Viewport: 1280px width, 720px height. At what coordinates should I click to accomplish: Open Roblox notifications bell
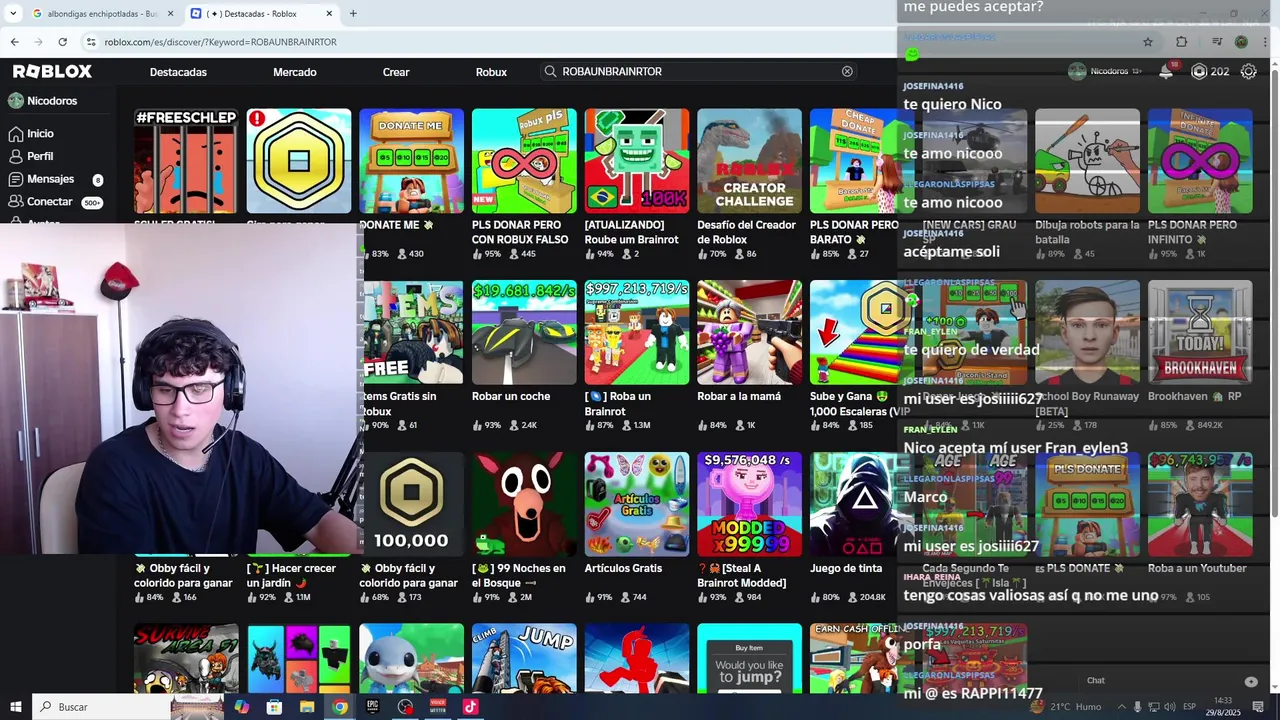[1166, 71]
